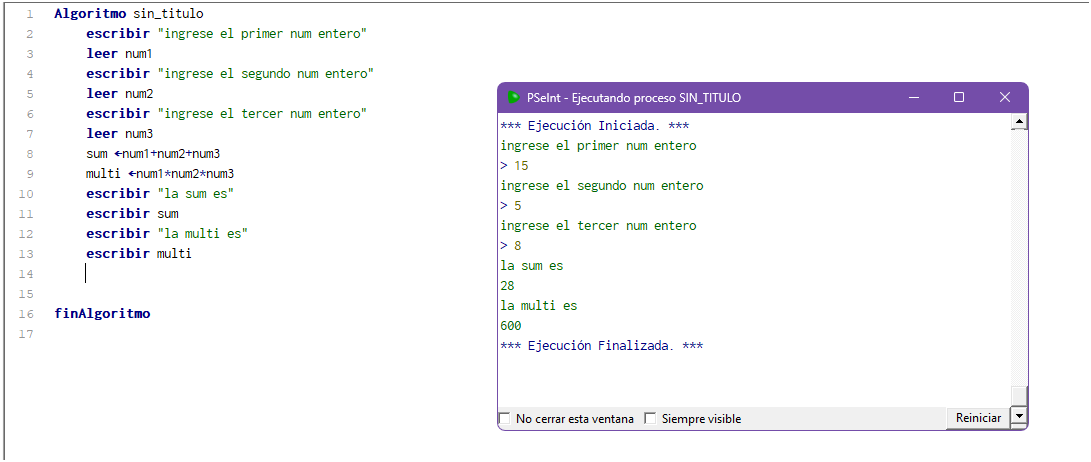1091x462 pixels.
Task: Toggle the "Siempre visible" checkbox
Action: (x=650, y=419)
